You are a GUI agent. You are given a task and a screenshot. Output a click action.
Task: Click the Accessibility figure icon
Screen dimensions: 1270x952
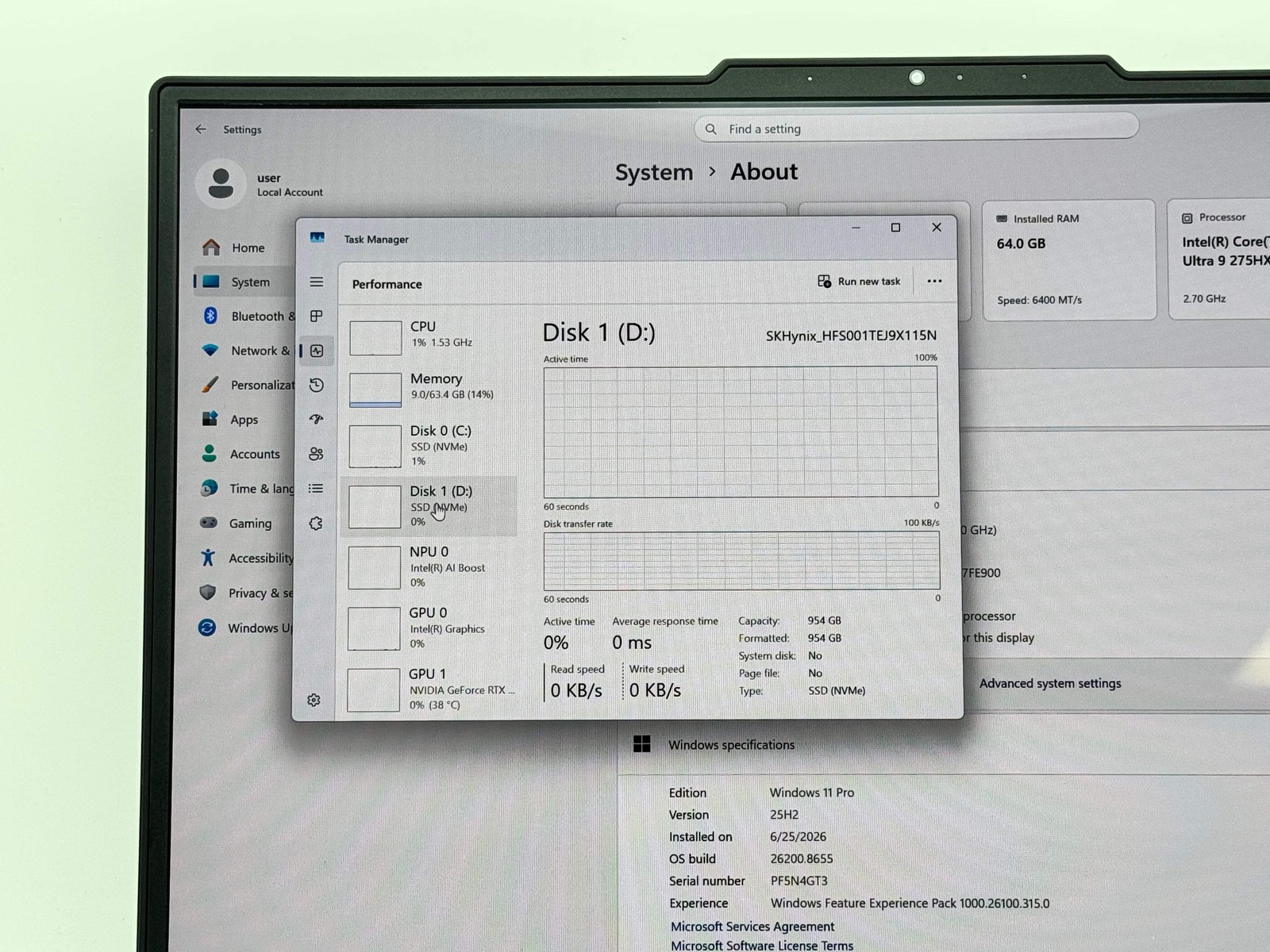click(208, 558)
